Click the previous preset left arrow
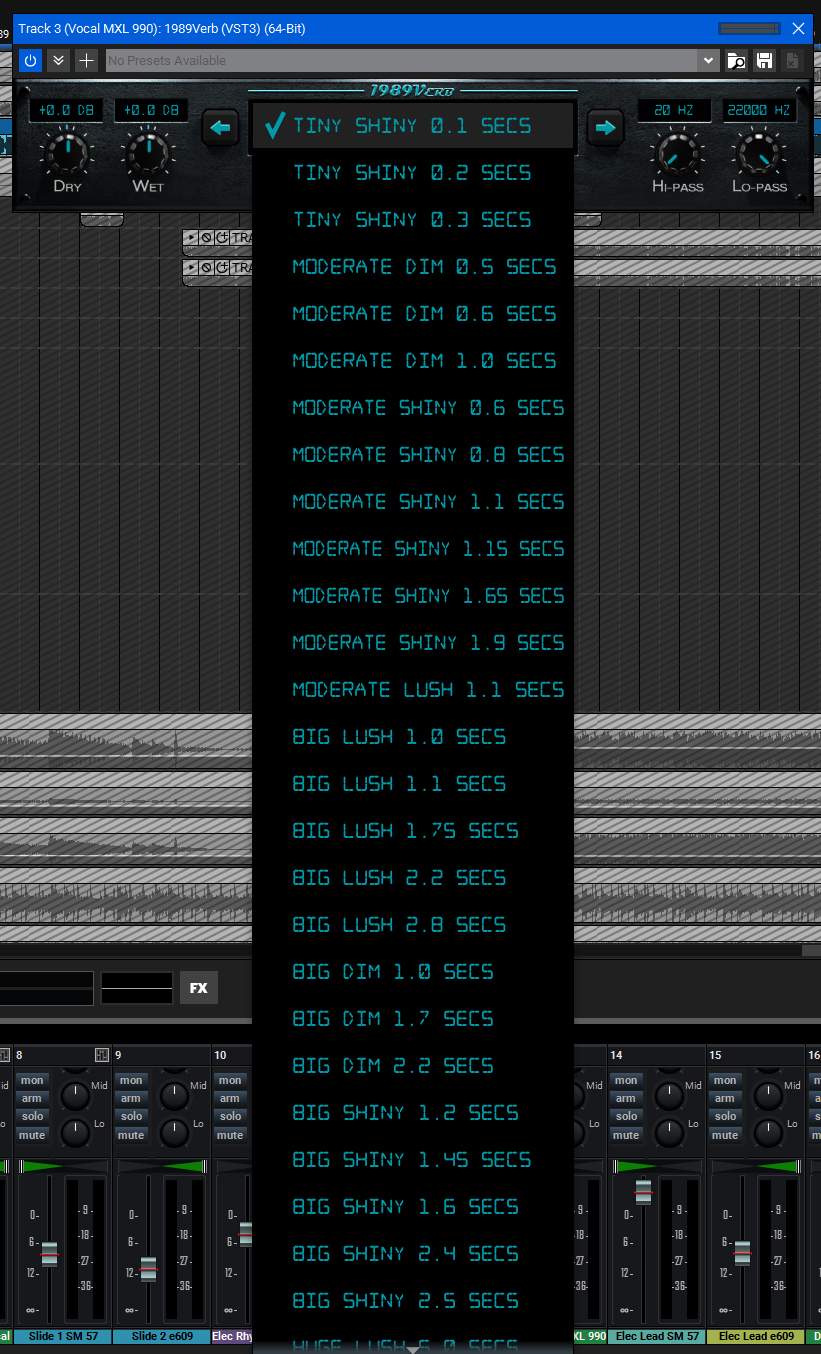Image resolution: width=821 pixels, height=1354 pixels. [220, 128]
